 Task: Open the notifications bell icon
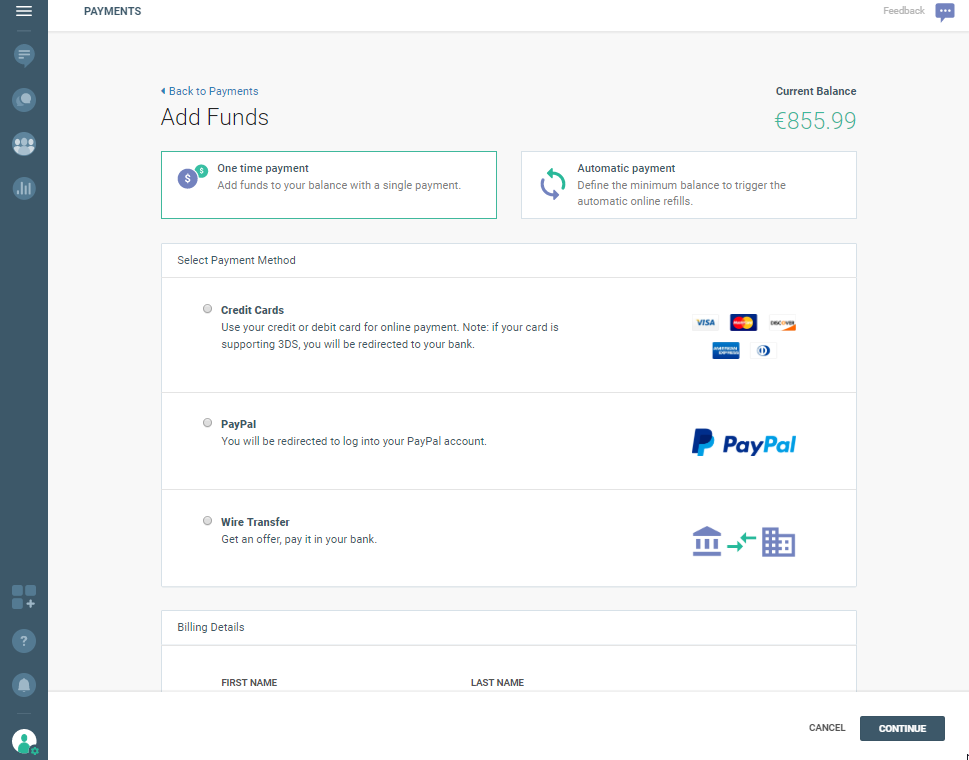[24, 685]
